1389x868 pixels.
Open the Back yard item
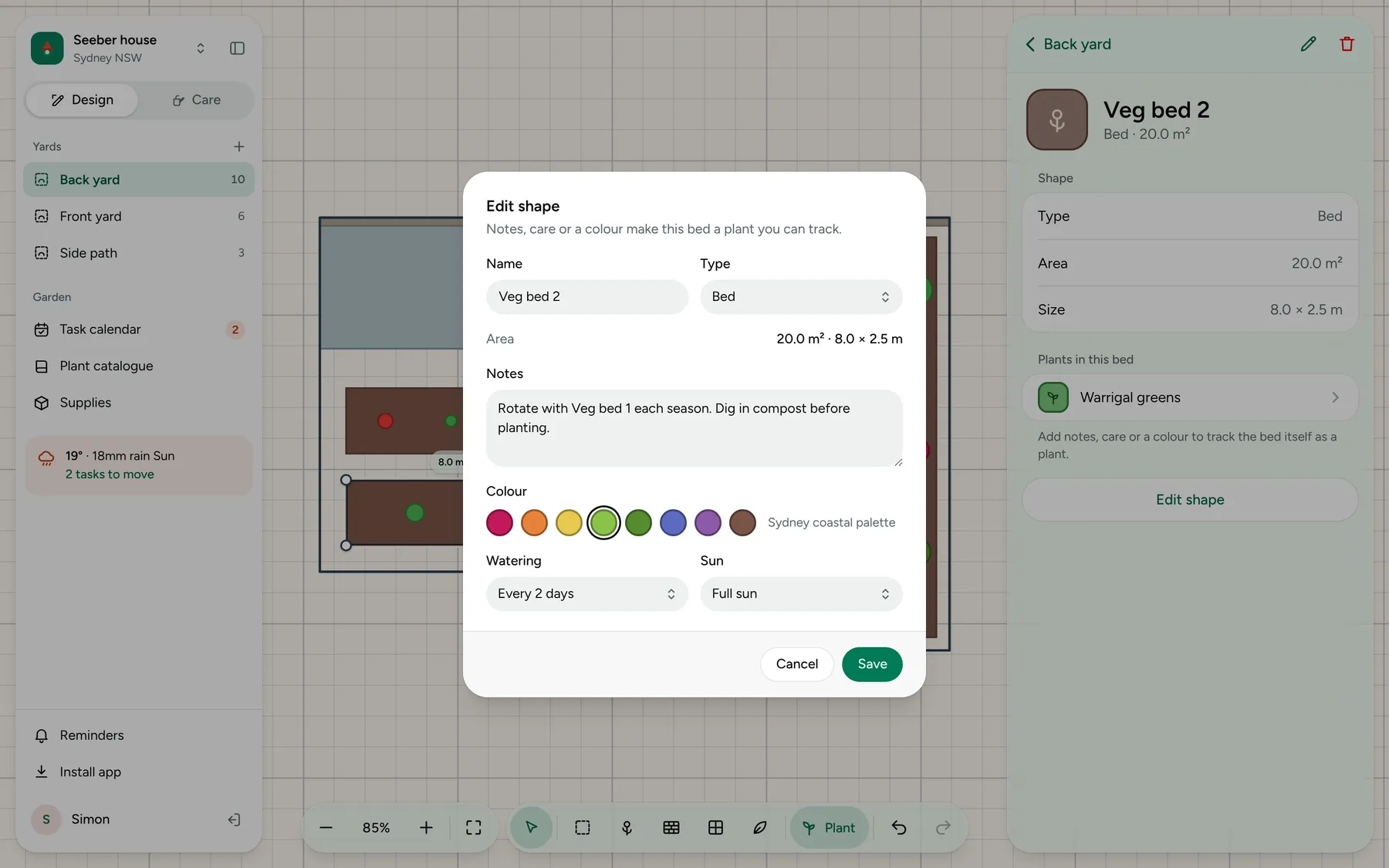coord(139,180)
